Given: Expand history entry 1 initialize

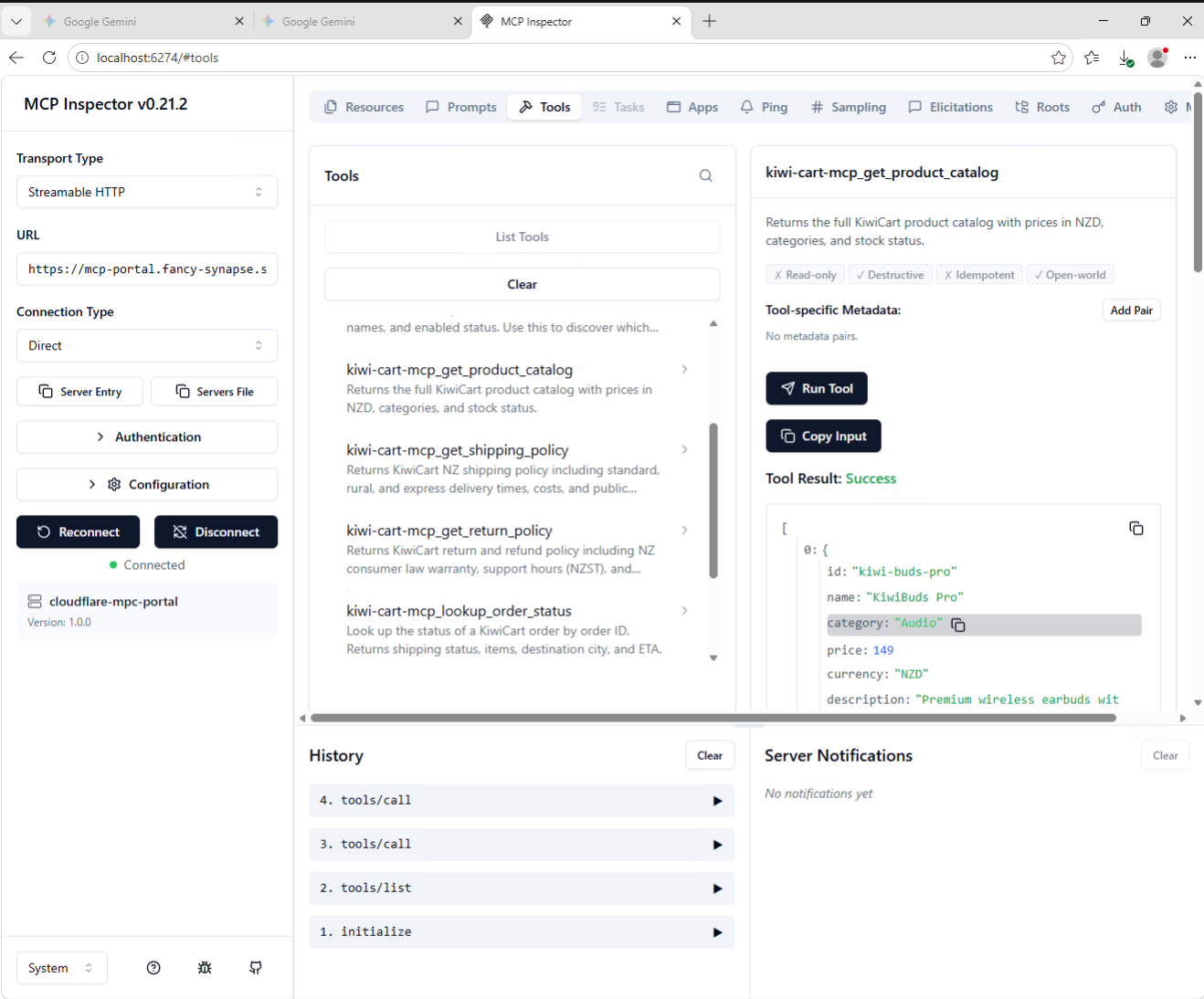Looking at the screenshot, I should pyautogui.click(x=522, y=932).
